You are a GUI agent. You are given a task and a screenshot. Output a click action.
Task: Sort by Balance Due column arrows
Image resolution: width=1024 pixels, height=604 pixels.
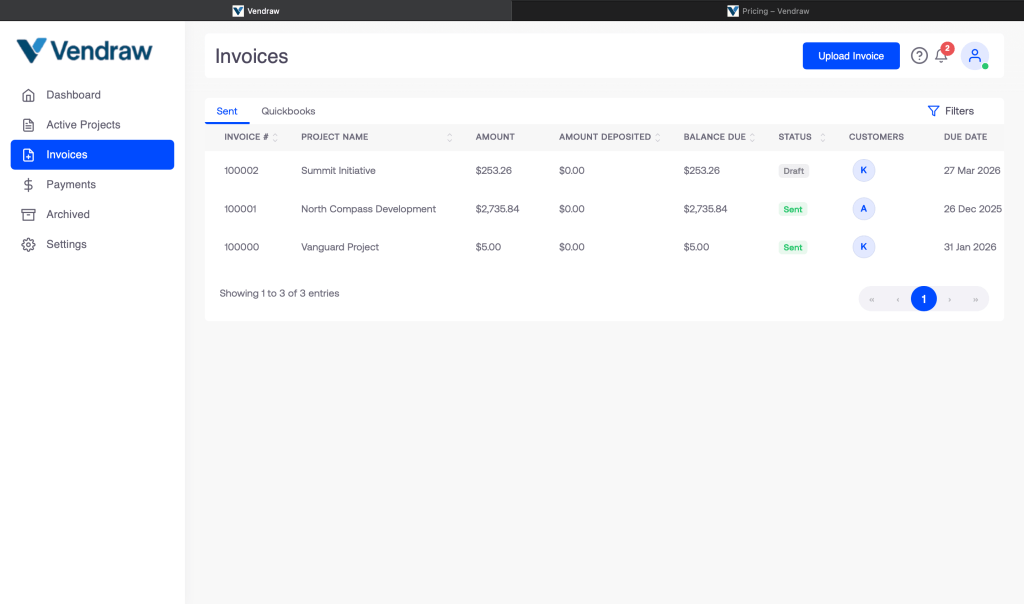[x=753, y=137]
